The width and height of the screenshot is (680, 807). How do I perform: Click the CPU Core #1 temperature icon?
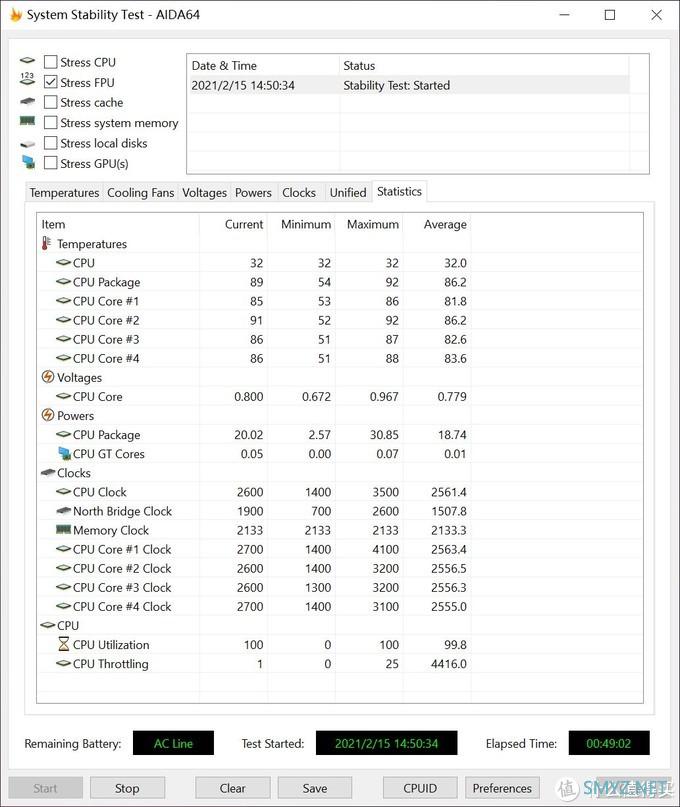pos(63,301)
